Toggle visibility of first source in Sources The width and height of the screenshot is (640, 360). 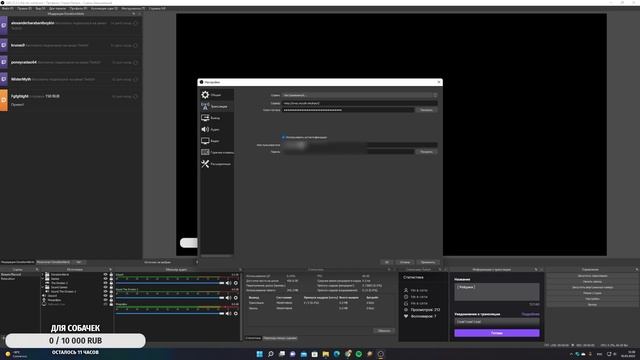tap(105, 274)
